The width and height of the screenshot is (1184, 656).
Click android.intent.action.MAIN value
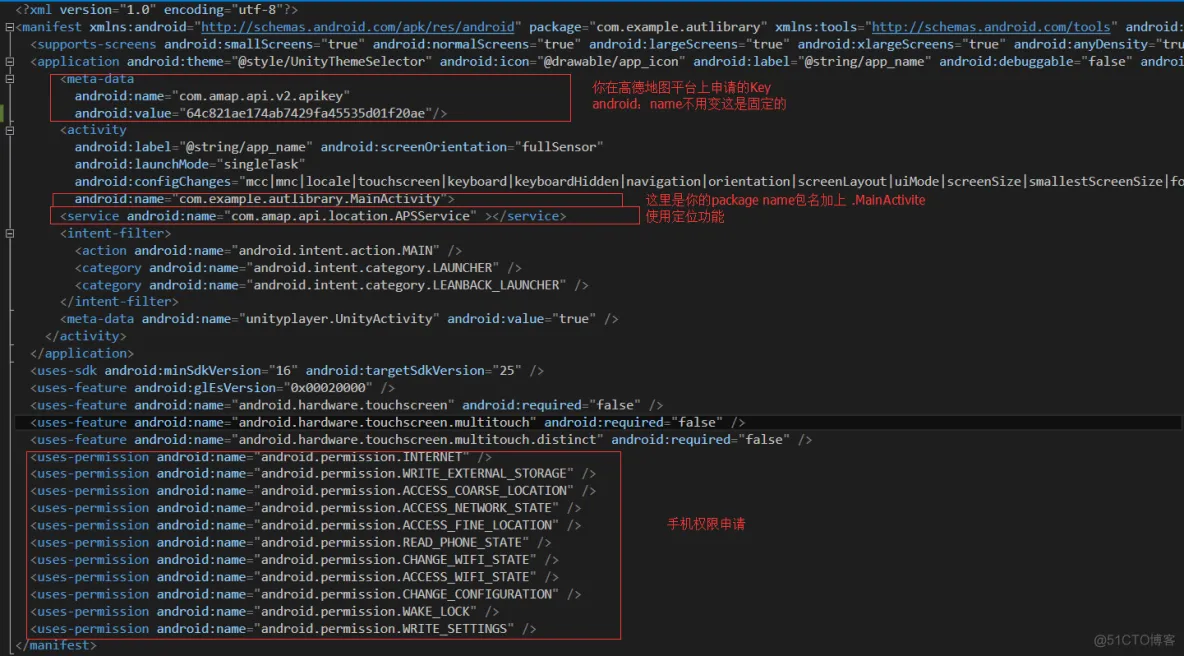335,251
